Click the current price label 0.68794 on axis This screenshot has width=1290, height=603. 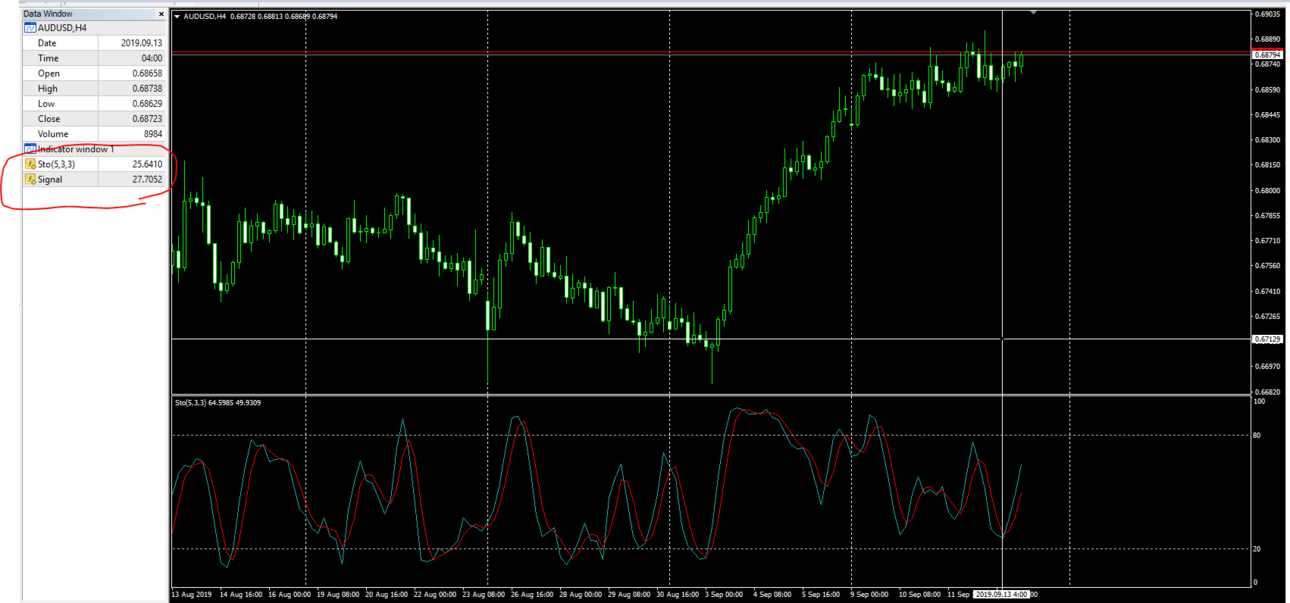[x=1268, y=54]
